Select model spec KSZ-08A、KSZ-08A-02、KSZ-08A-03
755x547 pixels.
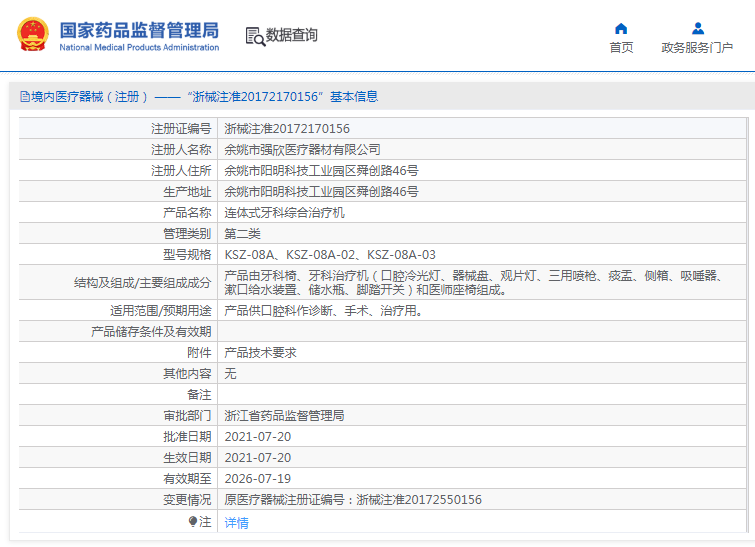[330, 254]
